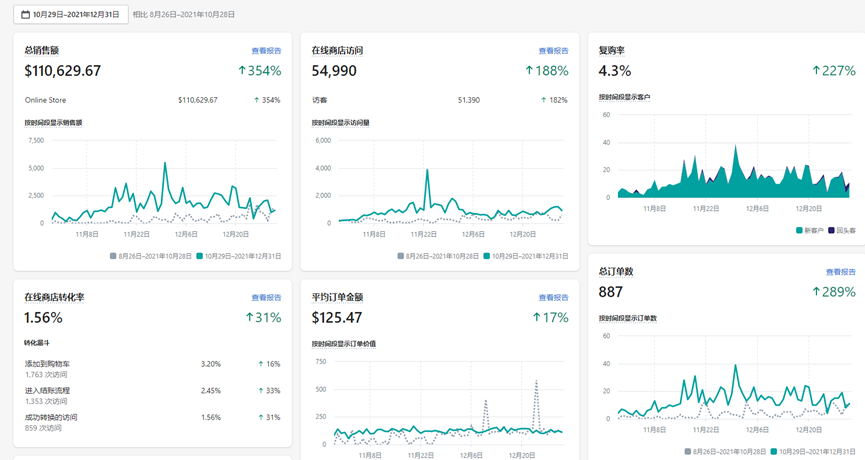
Task: Click the $125.47 average order value
Action: (x=337, y=318)
